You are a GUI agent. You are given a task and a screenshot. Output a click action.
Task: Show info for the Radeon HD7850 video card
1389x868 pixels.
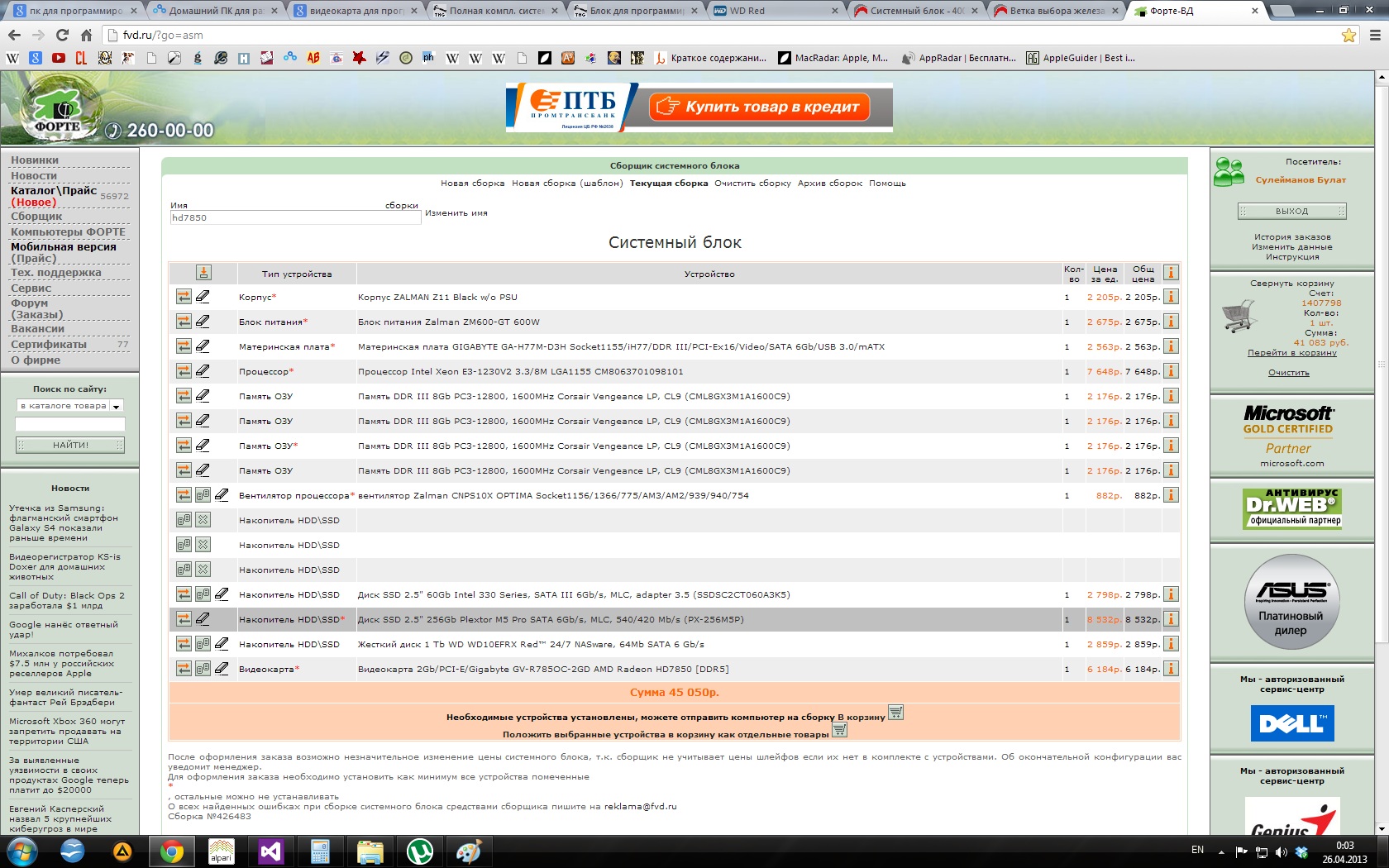click(1171, 669)
